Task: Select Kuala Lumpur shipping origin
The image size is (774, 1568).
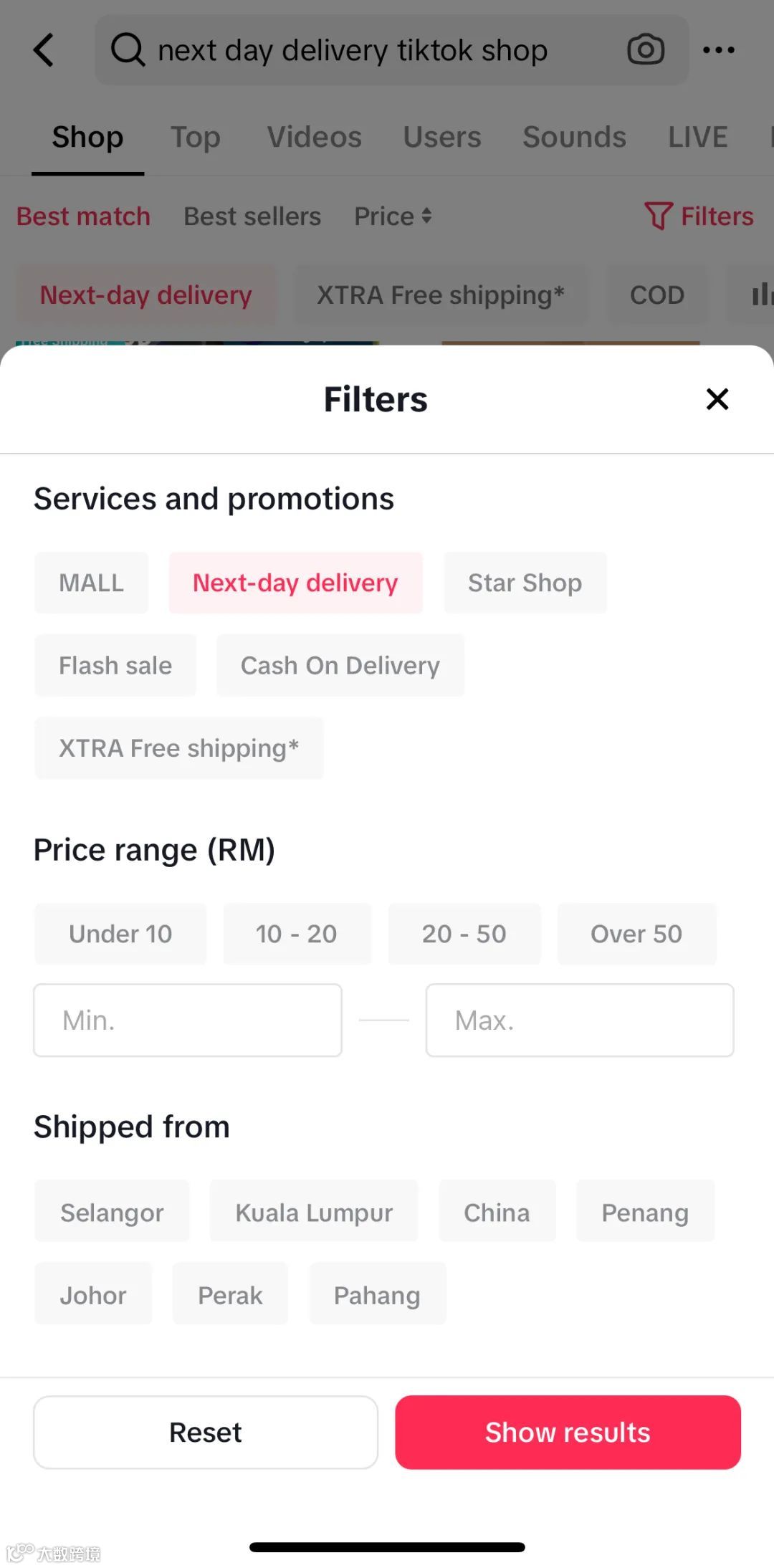Action: point(314,1212)
